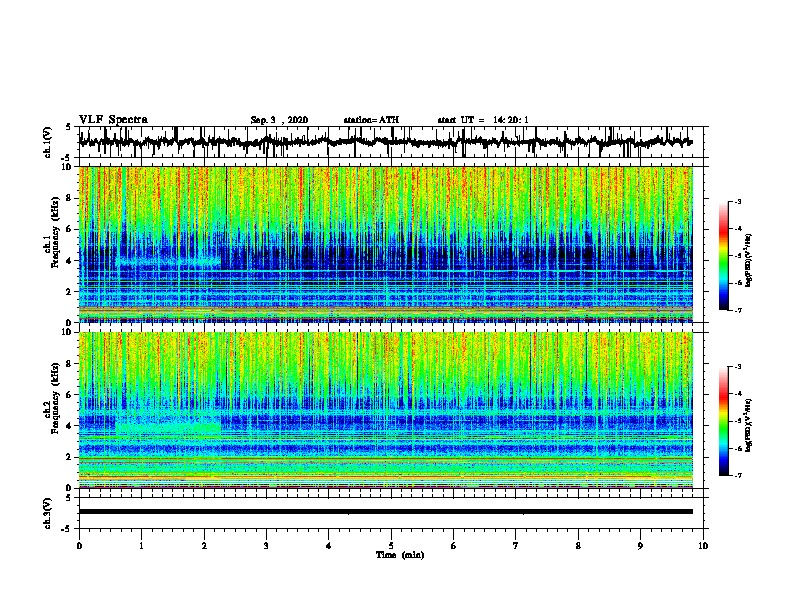Click the "ch.3(V)" axis label
The height and width of the screenshot is (612, 792).
tap(47, 513)
